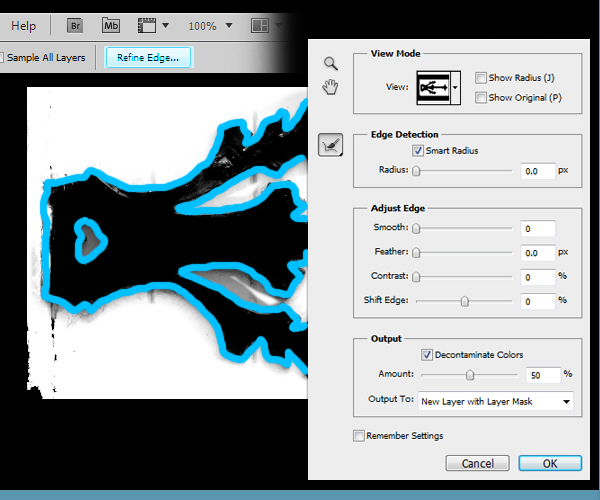Click the Contrast slider handle
This screenshot has height=500, width=600.
tap(416, 277)
